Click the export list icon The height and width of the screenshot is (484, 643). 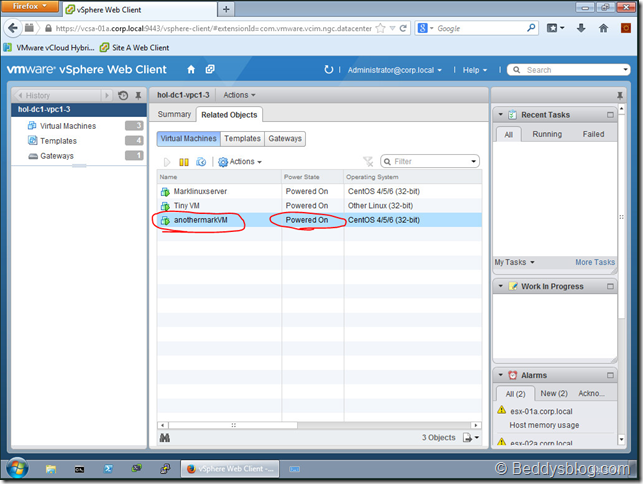coord(467,438)
